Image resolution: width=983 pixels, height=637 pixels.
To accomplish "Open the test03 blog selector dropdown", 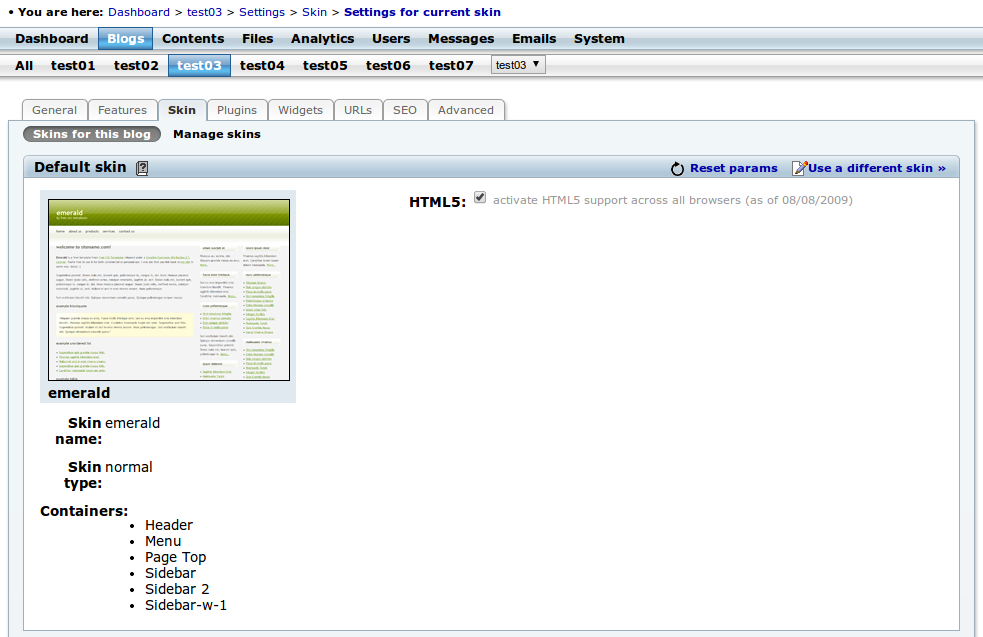I will 518,65.
